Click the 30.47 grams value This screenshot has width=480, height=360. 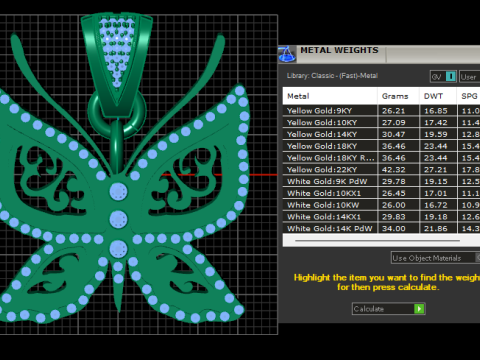(x=394, y=134)
